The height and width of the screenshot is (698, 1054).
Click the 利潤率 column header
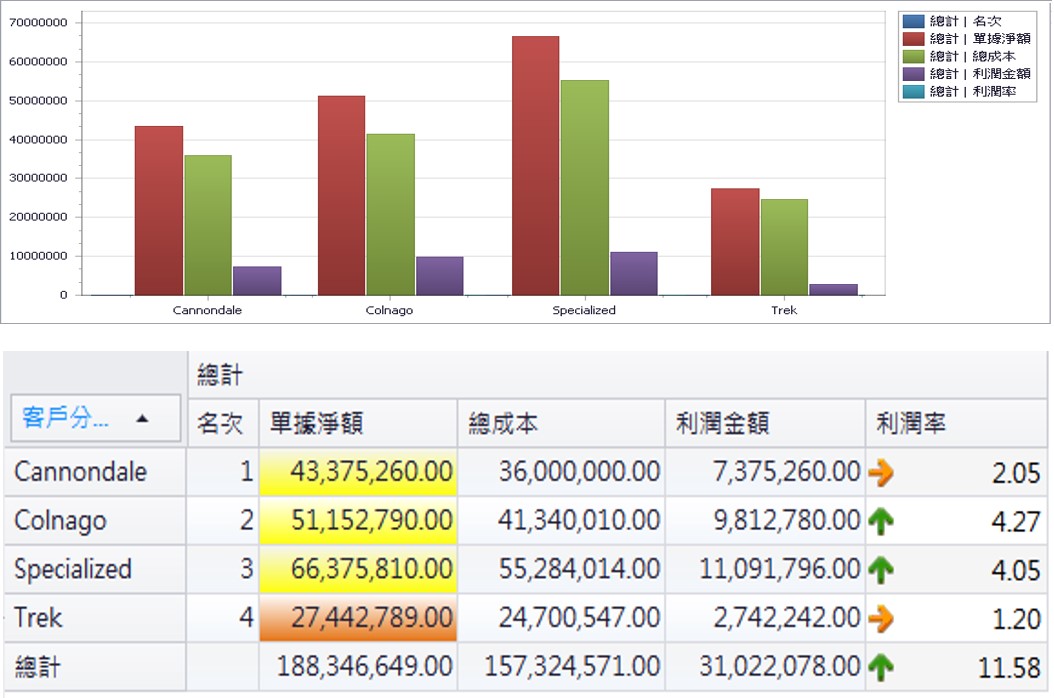957,423
